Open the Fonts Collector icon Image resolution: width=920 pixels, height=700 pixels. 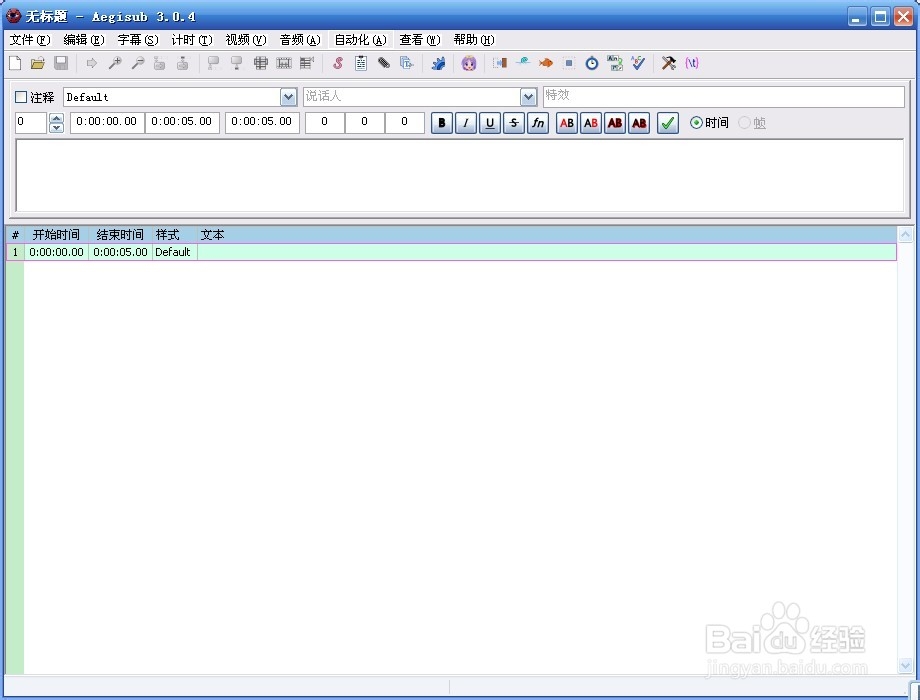tap(407, 63)
